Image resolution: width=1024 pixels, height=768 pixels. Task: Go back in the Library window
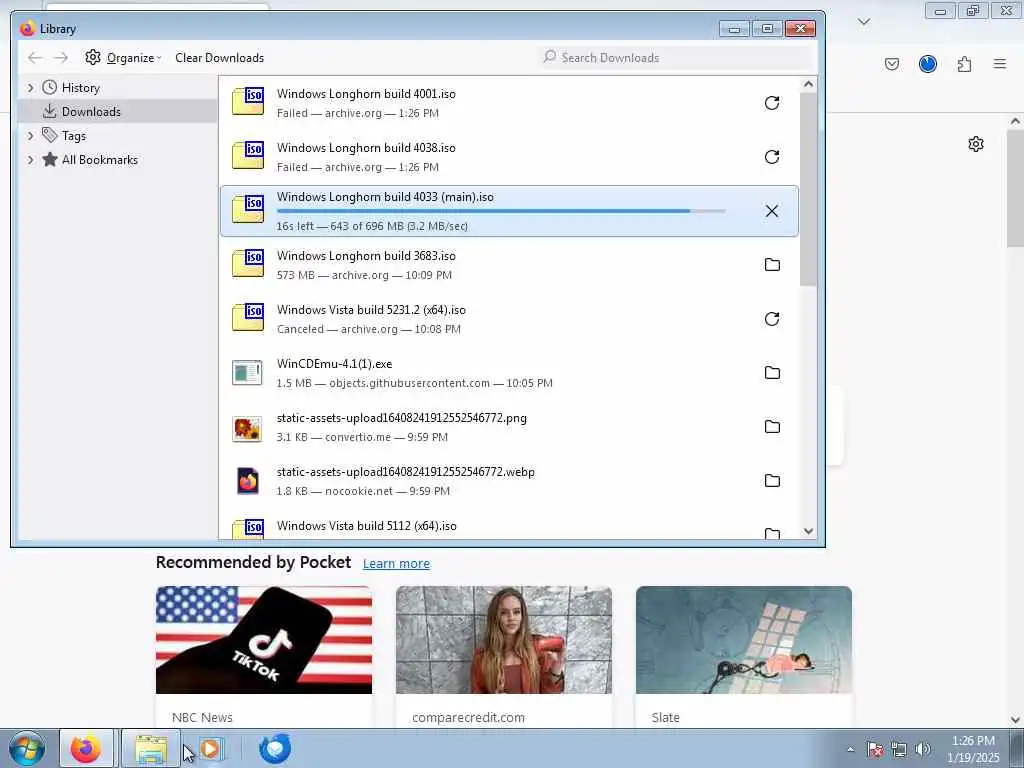pyautogui.click(x=35, y=57)
